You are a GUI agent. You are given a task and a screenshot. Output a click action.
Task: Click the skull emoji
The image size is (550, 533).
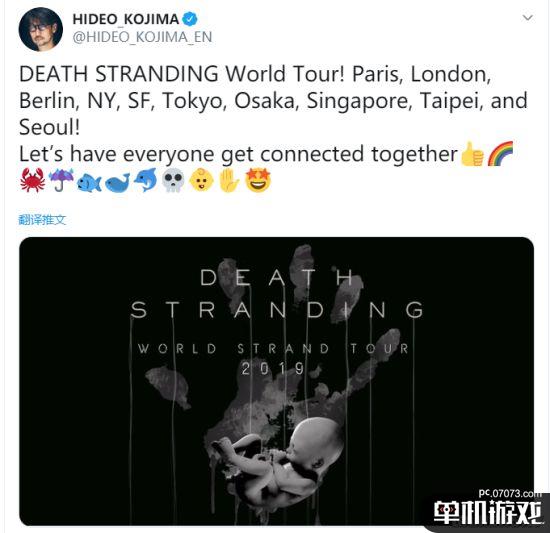click(x=173, y=180)
